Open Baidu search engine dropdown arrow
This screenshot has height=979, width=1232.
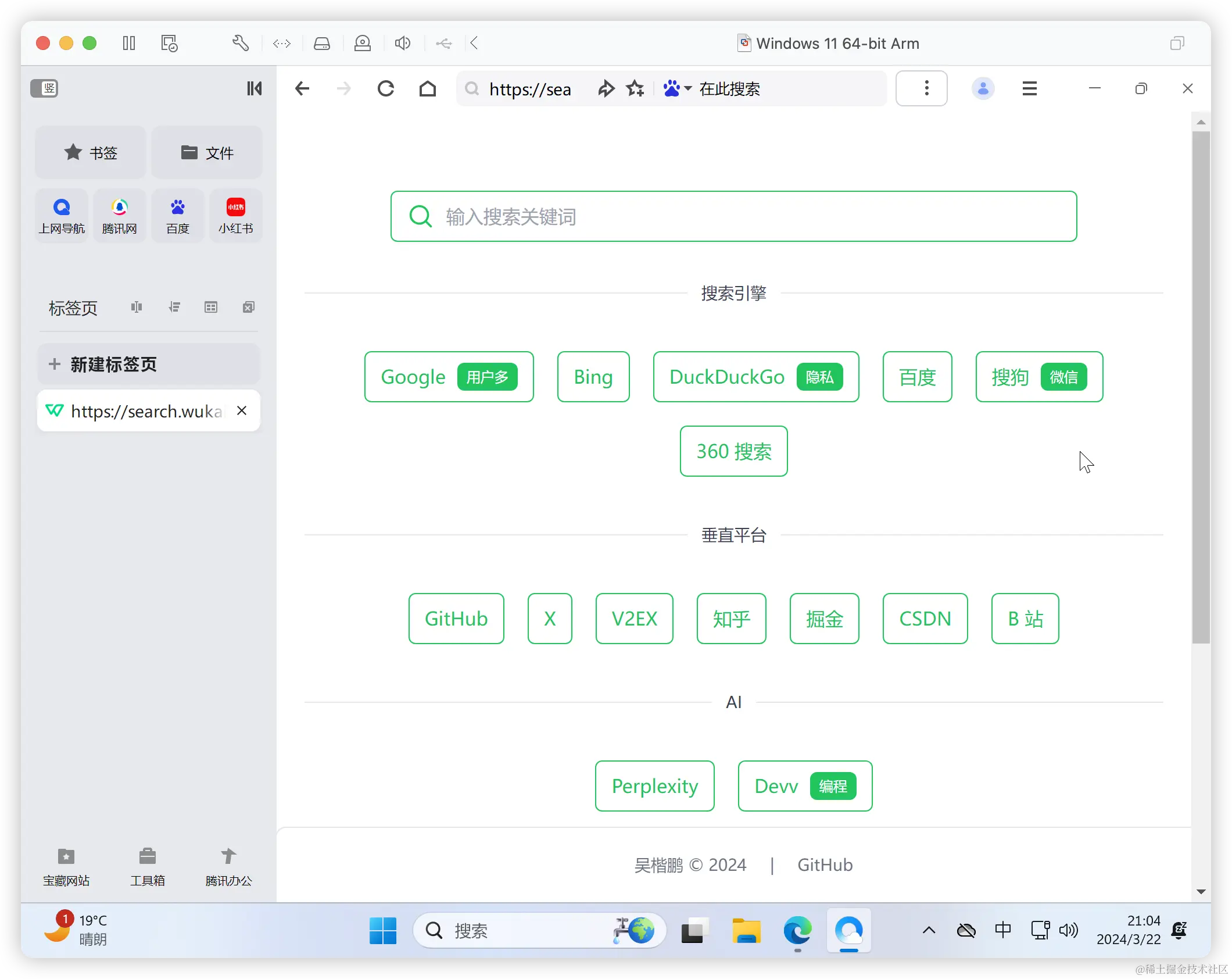click(x=688, y=88)
